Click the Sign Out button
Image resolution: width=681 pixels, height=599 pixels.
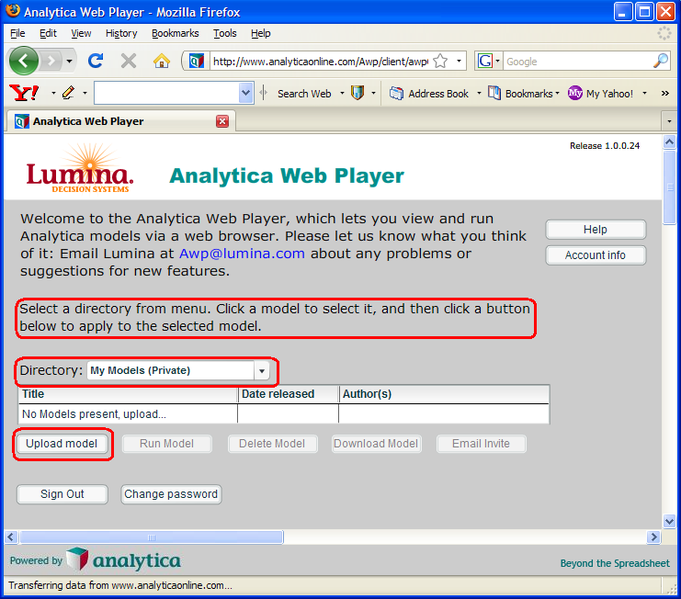coord(62,494)
